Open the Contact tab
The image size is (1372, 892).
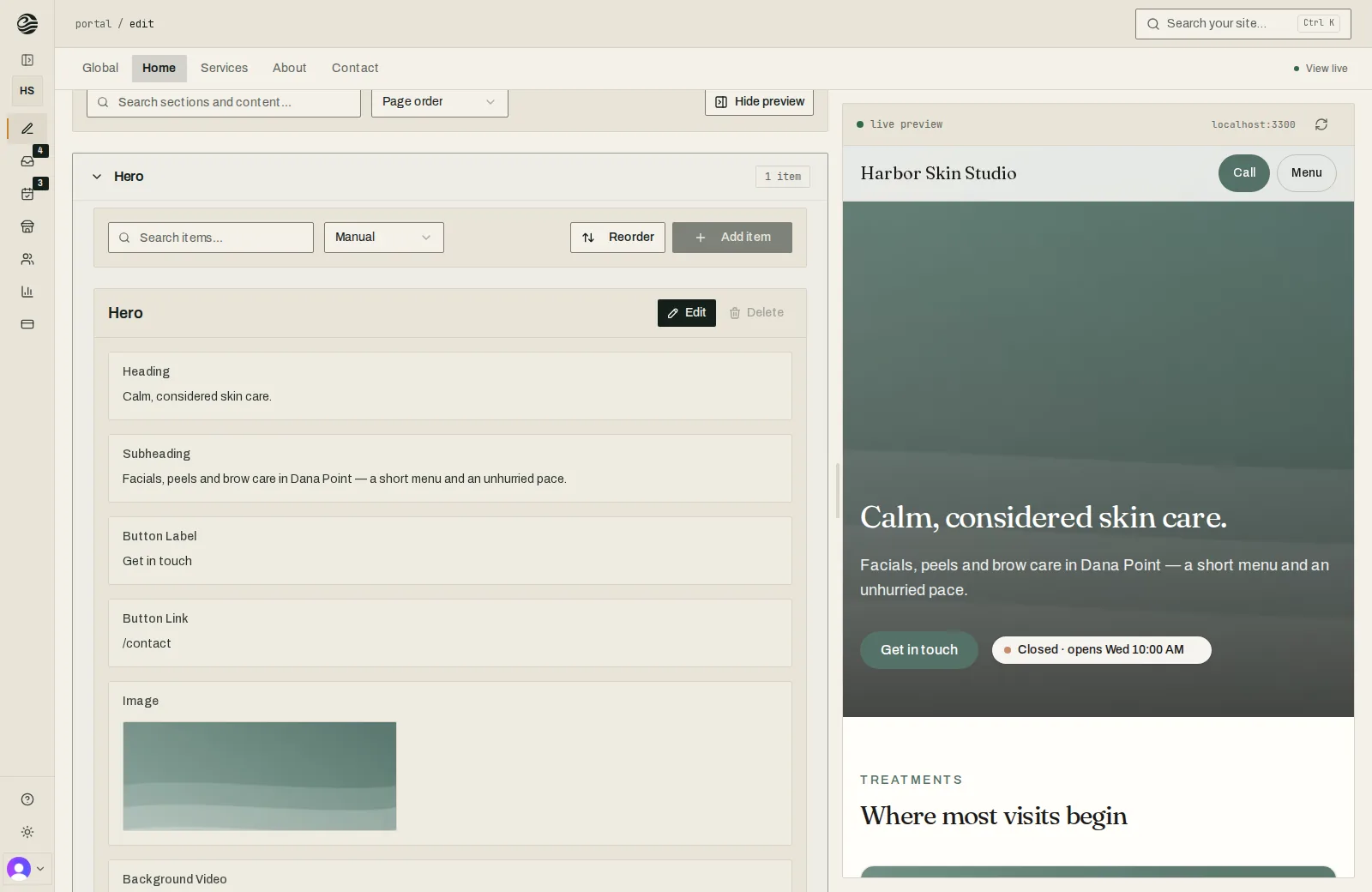[x=355, y=69]
